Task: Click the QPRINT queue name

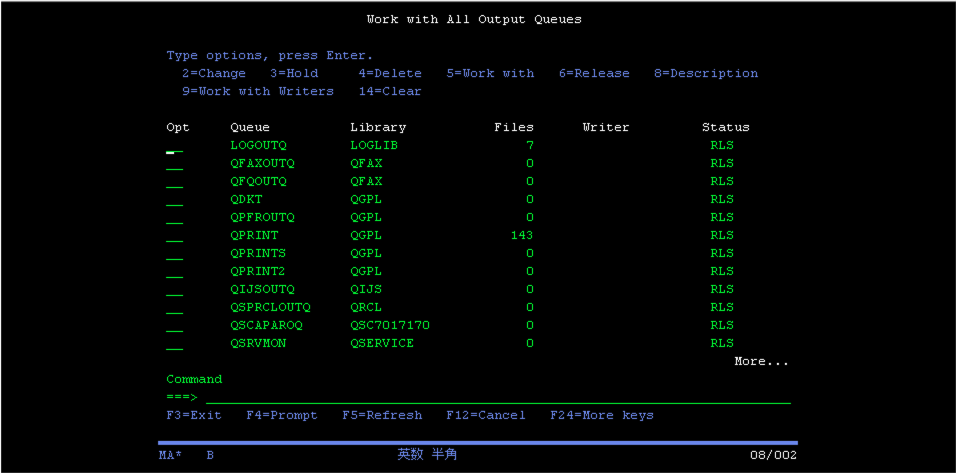Action: coord(254,235)
